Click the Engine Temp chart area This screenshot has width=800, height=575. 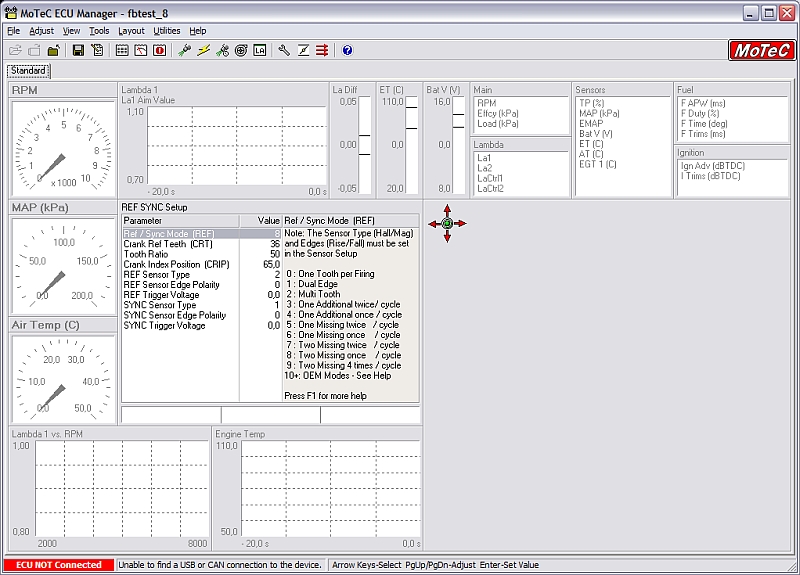[x=331, y=489]
